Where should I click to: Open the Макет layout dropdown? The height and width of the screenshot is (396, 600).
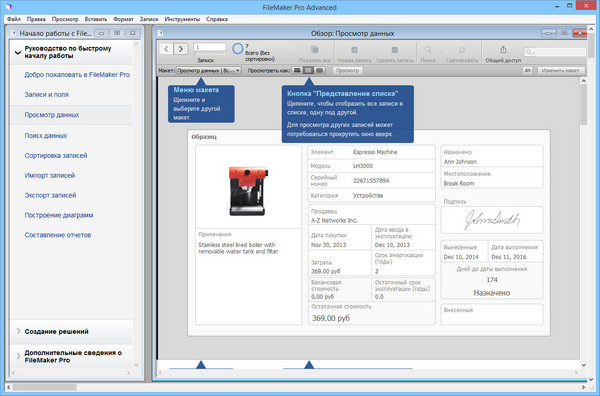click(x=209, y=70)
